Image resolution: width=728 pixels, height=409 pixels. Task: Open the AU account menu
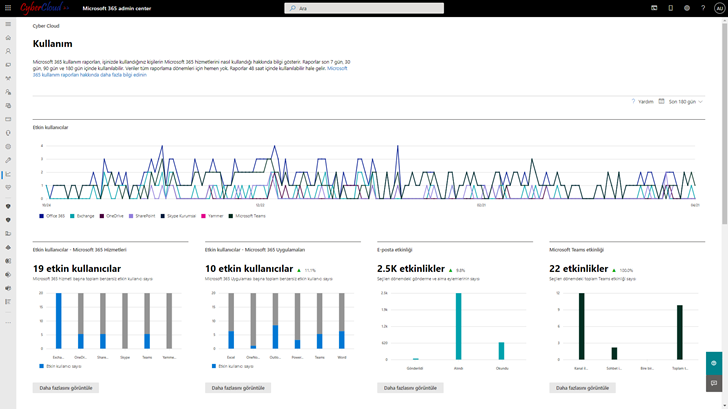(719, 8)
